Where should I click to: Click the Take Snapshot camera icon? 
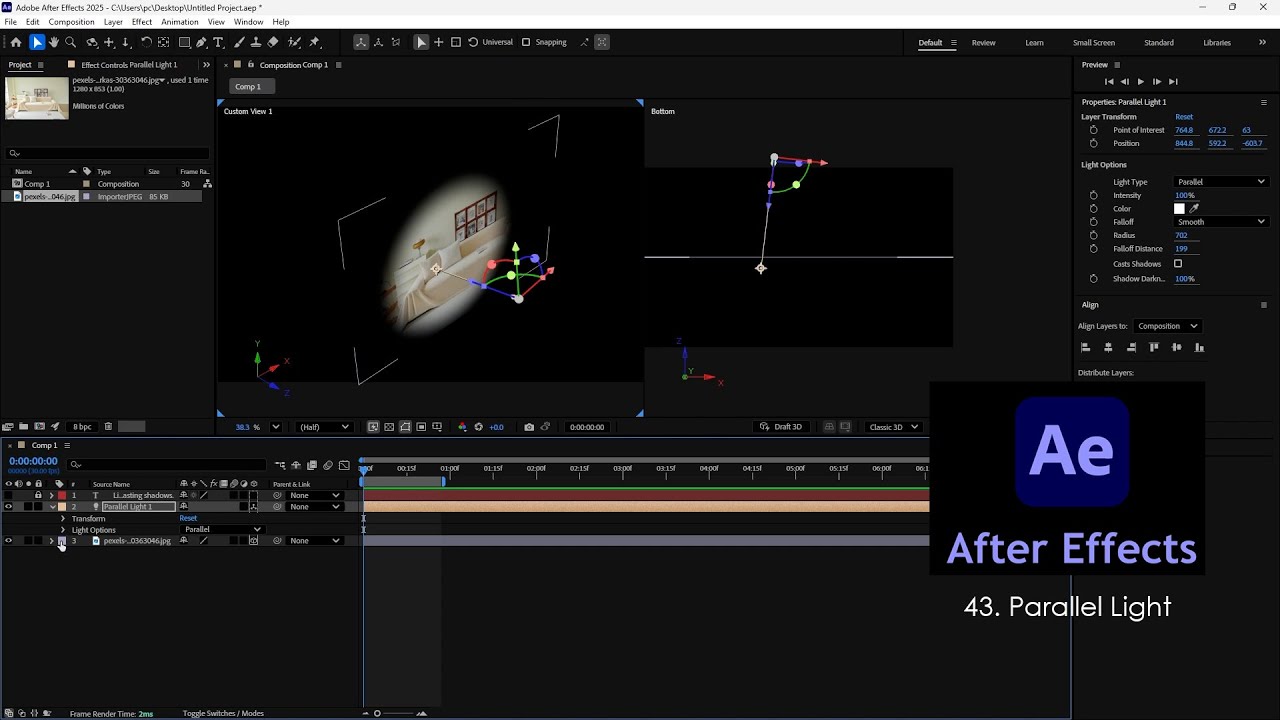click(529, 427)
